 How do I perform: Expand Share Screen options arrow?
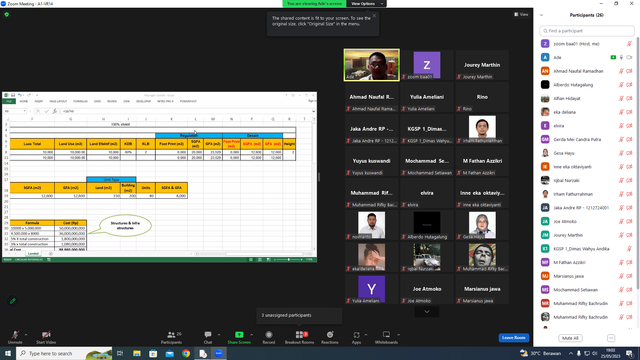click(x=251, y=335)
